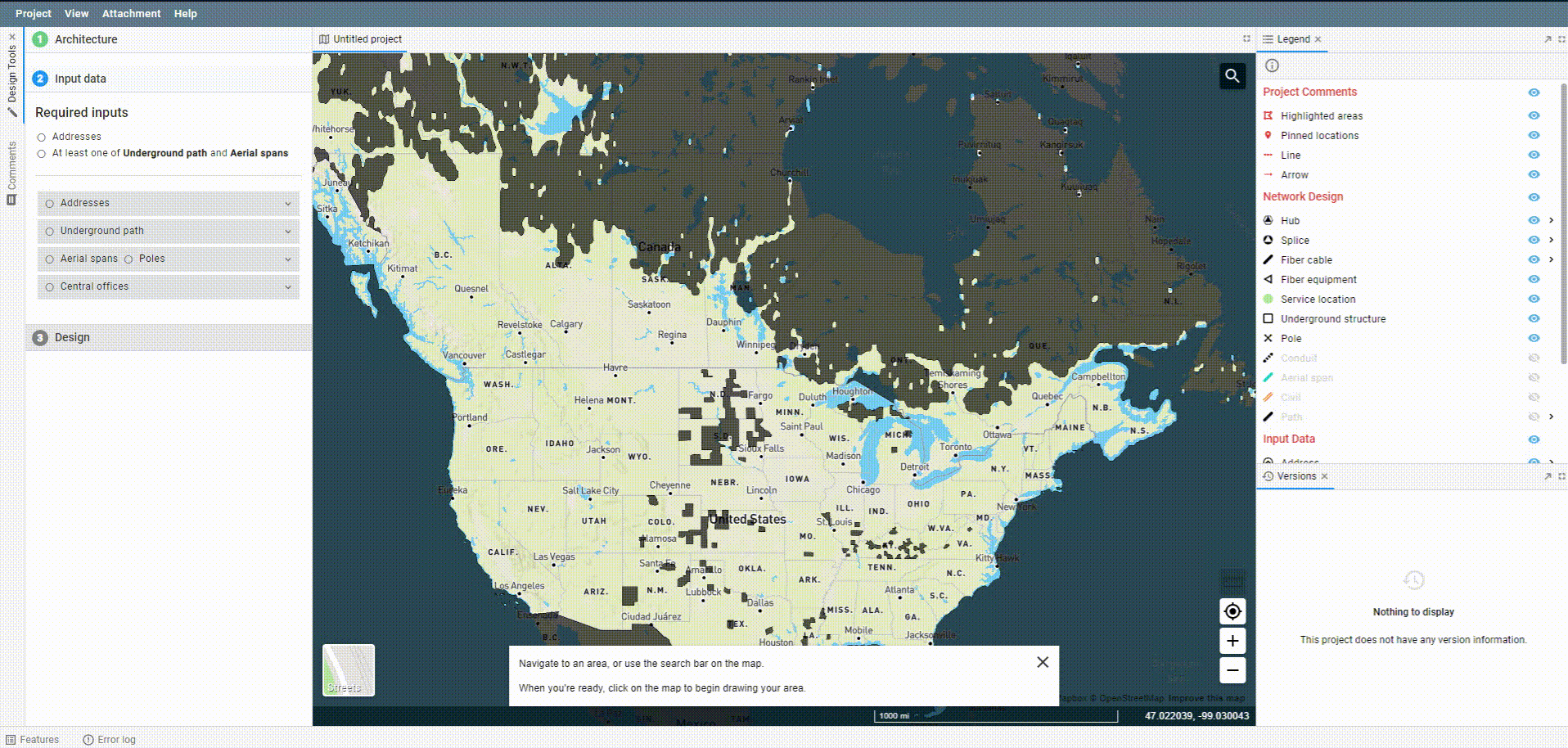
Task: Maximize the Untitled project map view
Action: [x=1246, y=38]
